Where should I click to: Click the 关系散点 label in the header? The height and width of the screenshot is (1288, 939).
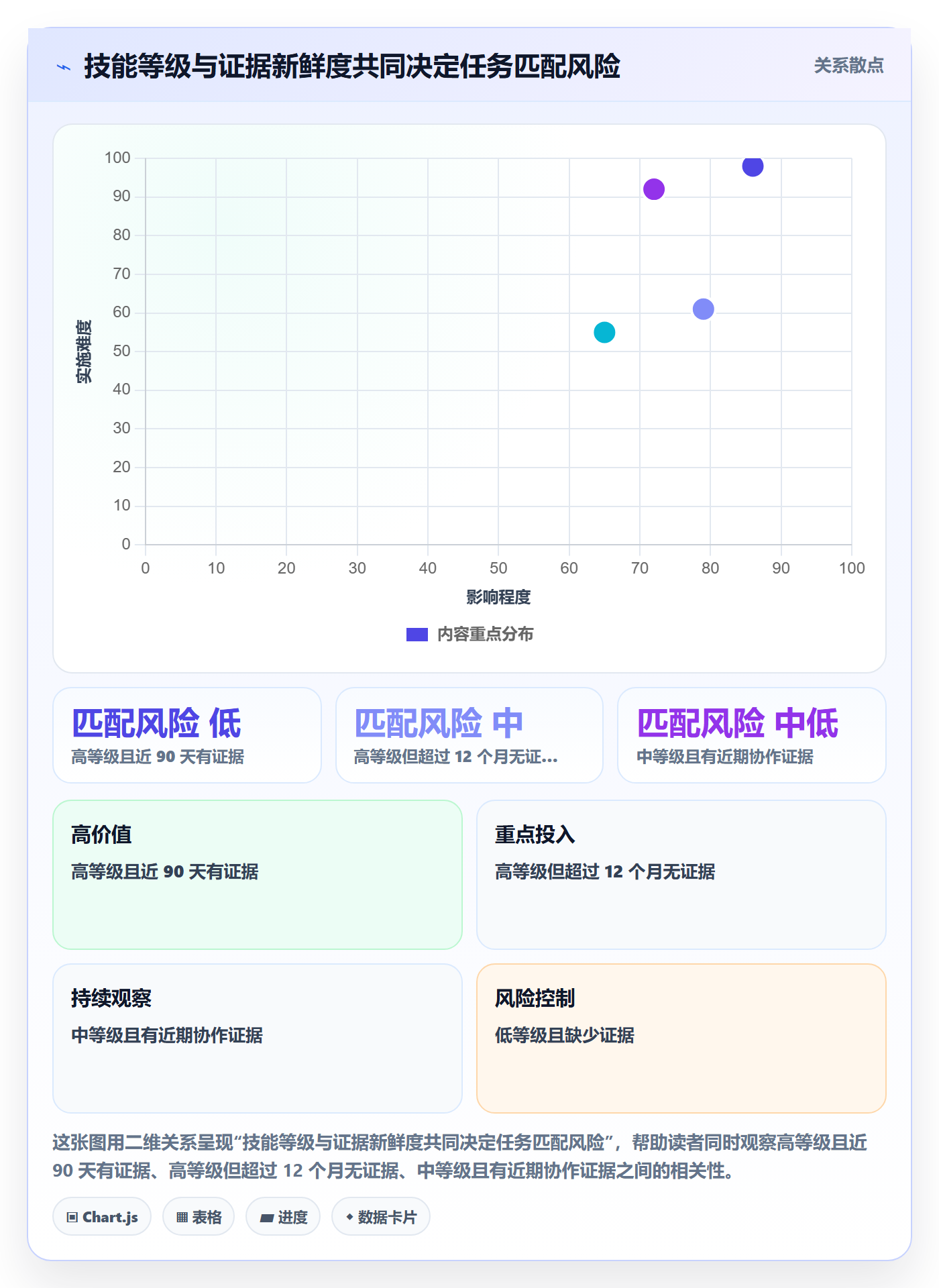coord(848,66)
